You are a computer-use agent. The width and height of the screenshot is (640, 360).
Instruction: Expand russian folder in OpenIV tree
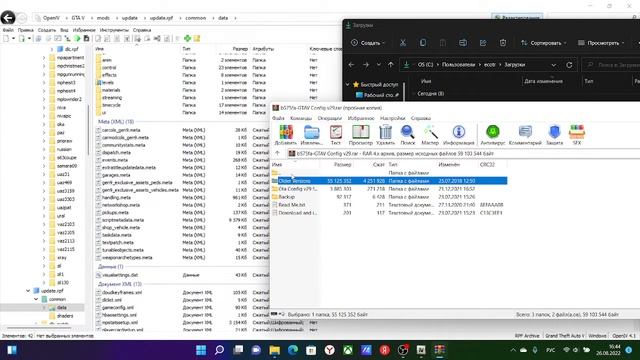pos(44,149)
